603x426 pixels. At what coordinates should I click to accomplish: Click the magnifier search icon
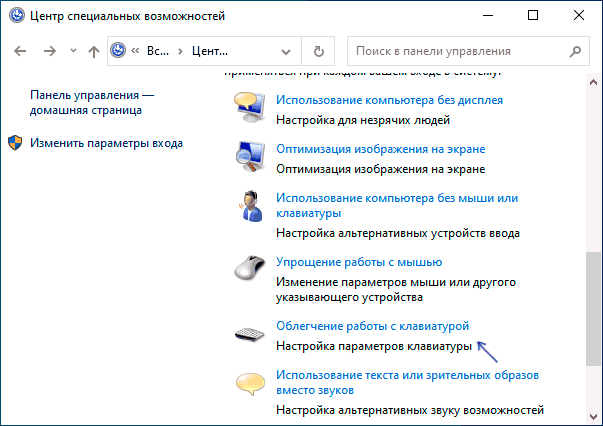[x=575, y=52]
